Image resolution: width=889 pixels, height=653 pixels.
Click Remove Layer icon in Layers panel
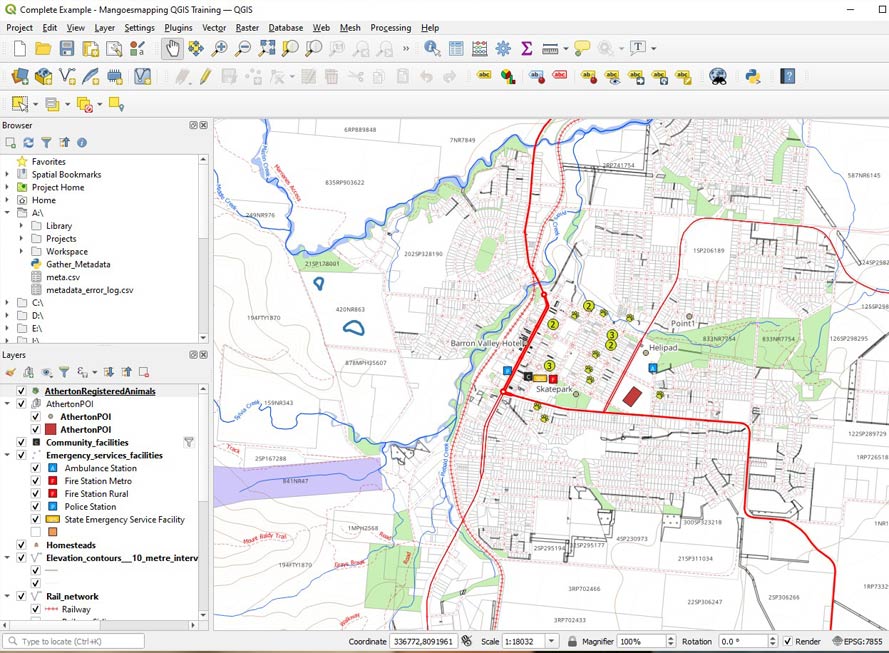(144, 372)
